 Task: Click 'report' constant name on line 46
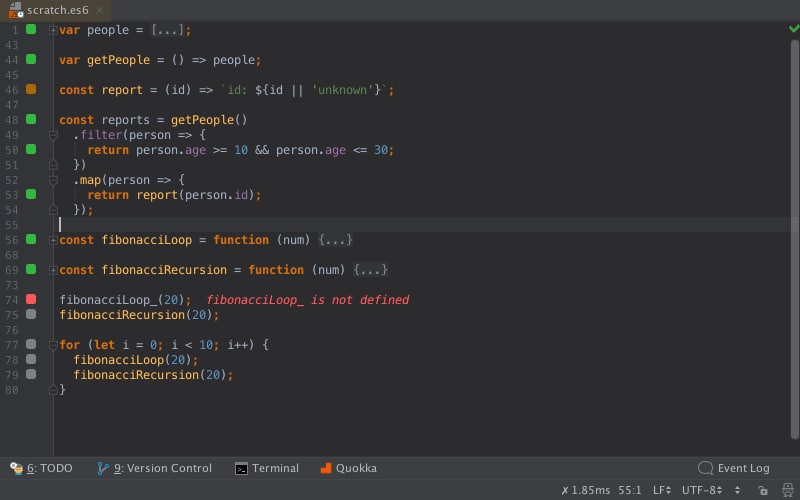[122, 90]
